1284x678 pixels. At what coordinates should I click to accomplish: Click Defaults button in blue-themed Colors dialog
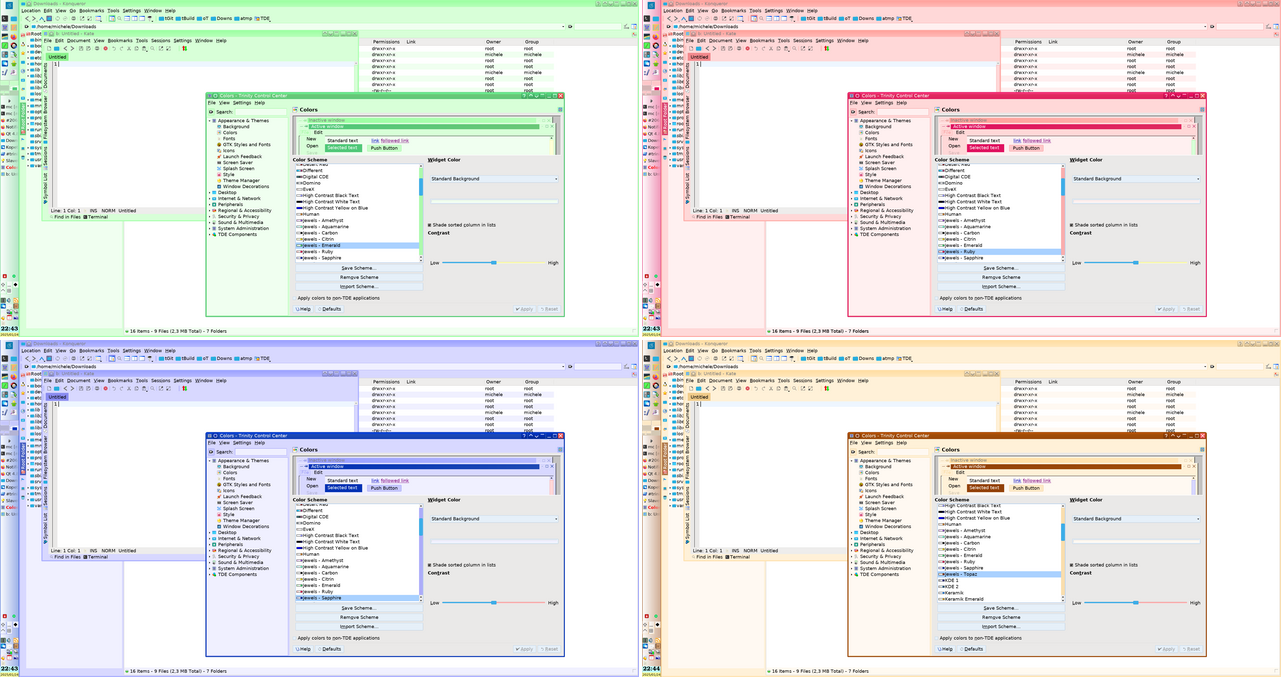[x=329, y=649]
